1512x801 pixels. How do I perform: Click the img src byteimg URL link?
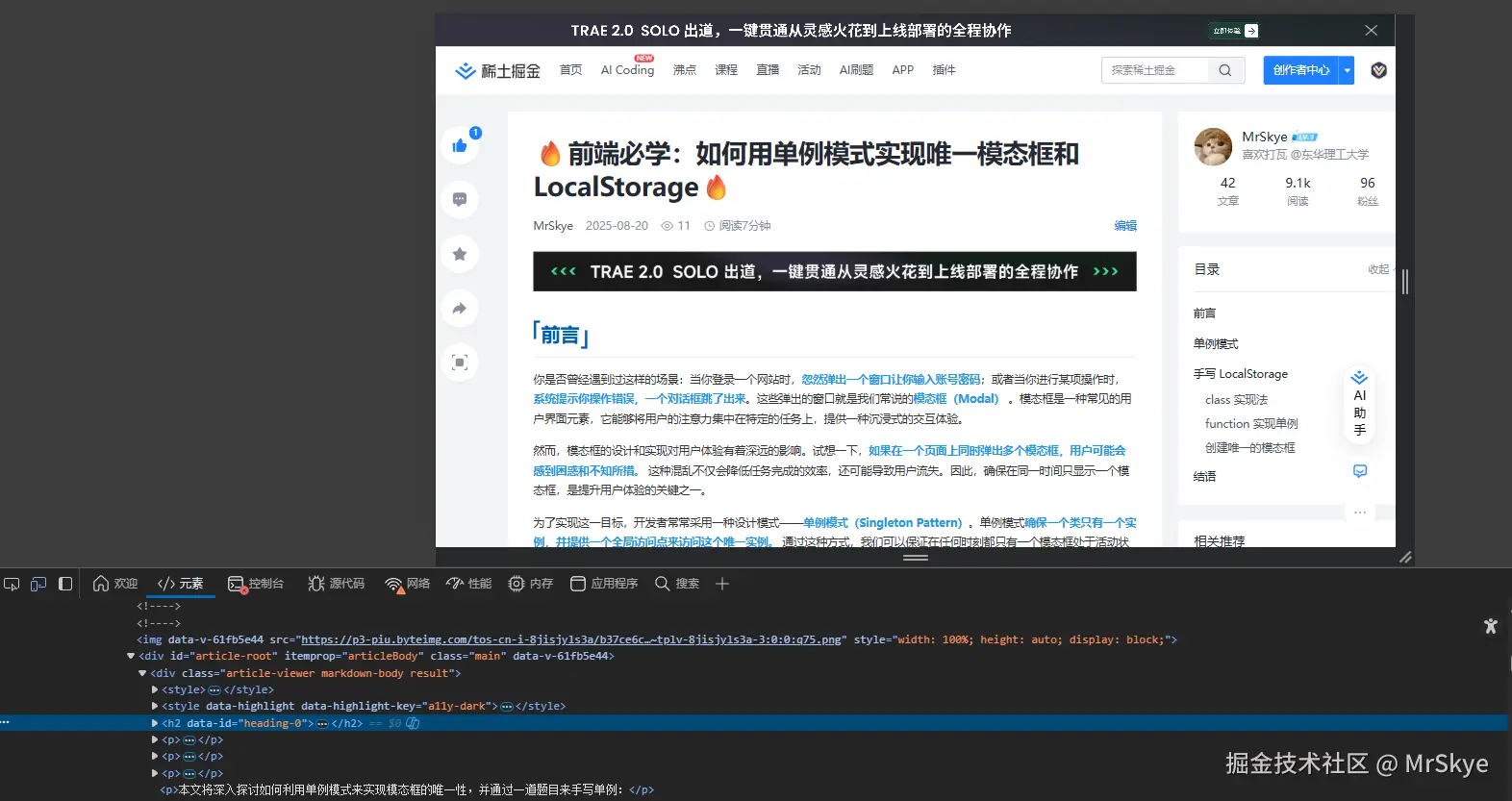click(571, 639)
